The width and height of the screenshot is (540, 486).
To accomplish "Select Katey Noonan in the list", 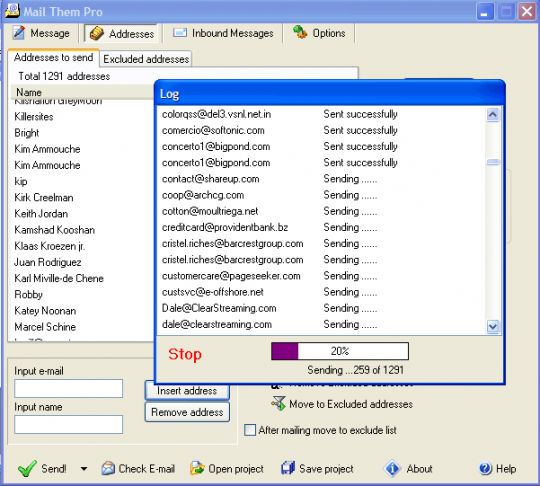I will coord(45,311).
